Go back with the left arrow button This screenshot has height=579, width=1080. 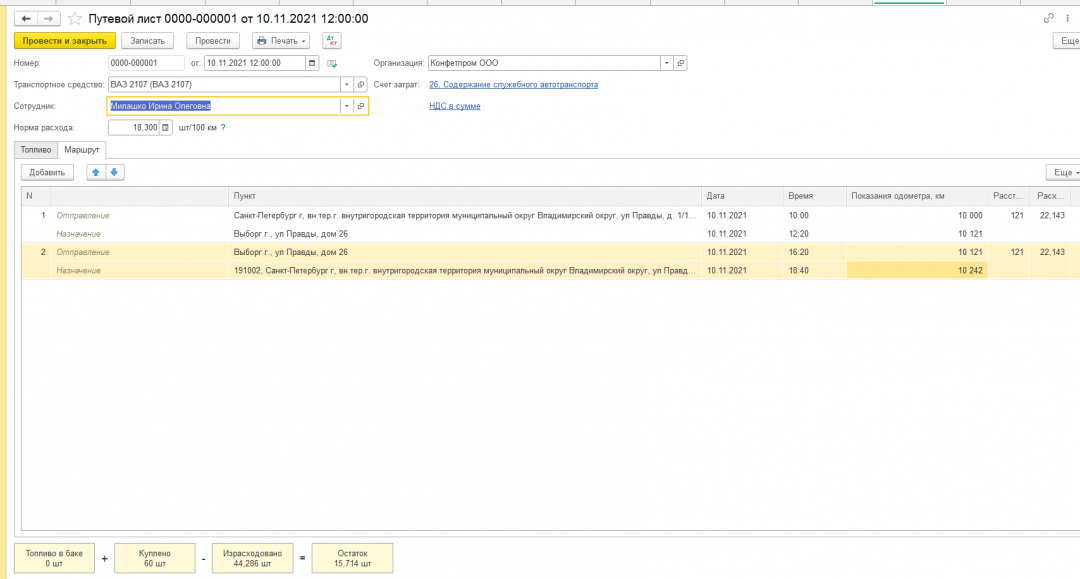pyautogui.click(x=26, y=19)
